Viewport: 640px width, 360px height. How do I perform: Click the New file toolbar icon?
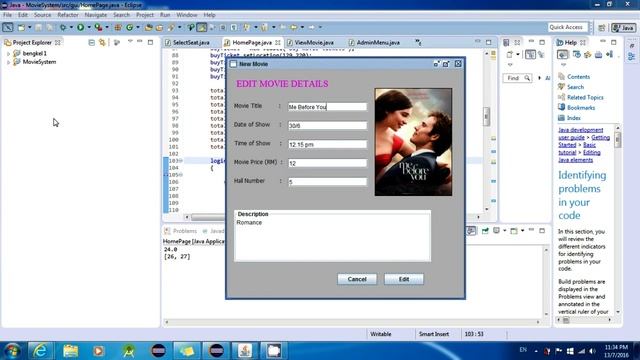click(21, 27)
